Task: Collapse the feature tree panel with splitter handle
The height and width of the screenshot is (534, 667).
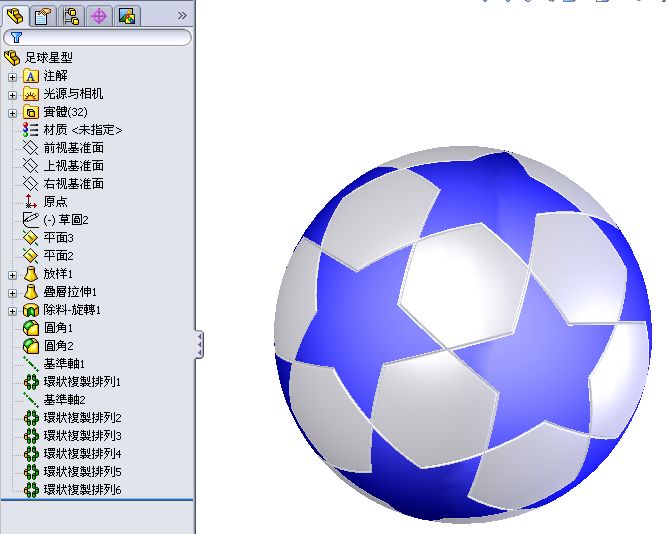Action: 199,344
